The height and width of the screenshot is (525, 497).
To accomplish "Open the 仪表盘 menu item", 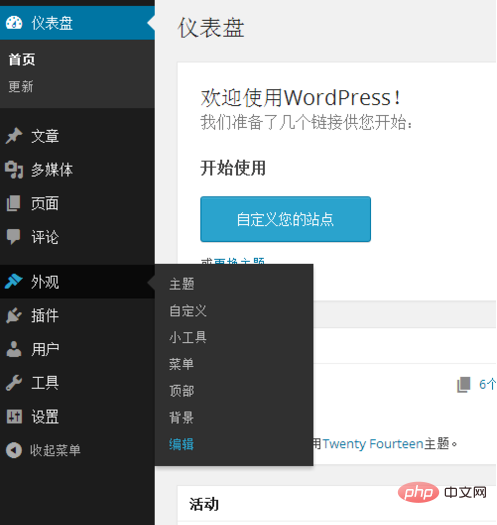I will click(77, 23).
